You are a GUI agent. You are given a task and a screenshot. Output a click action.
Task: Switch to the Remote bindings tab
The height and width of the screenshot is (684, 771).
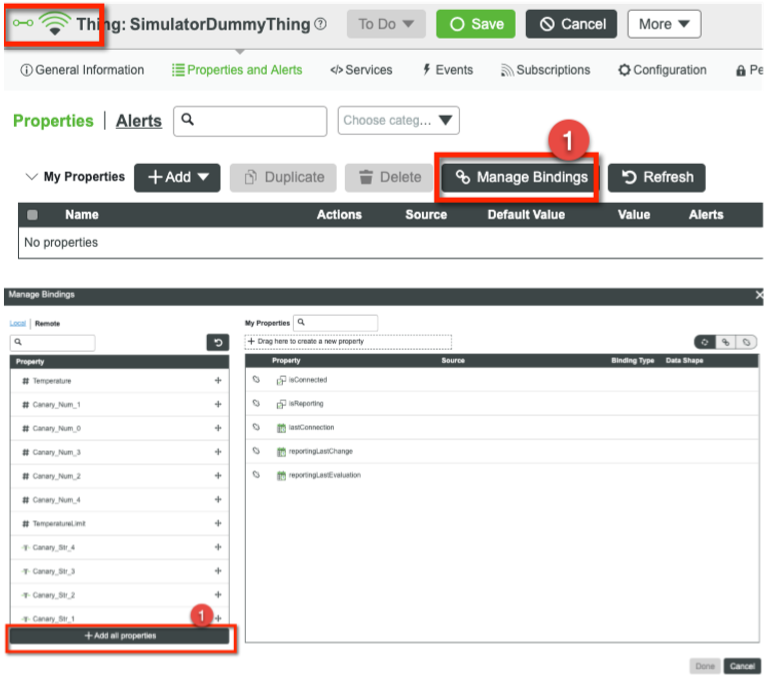coord(48,324)
